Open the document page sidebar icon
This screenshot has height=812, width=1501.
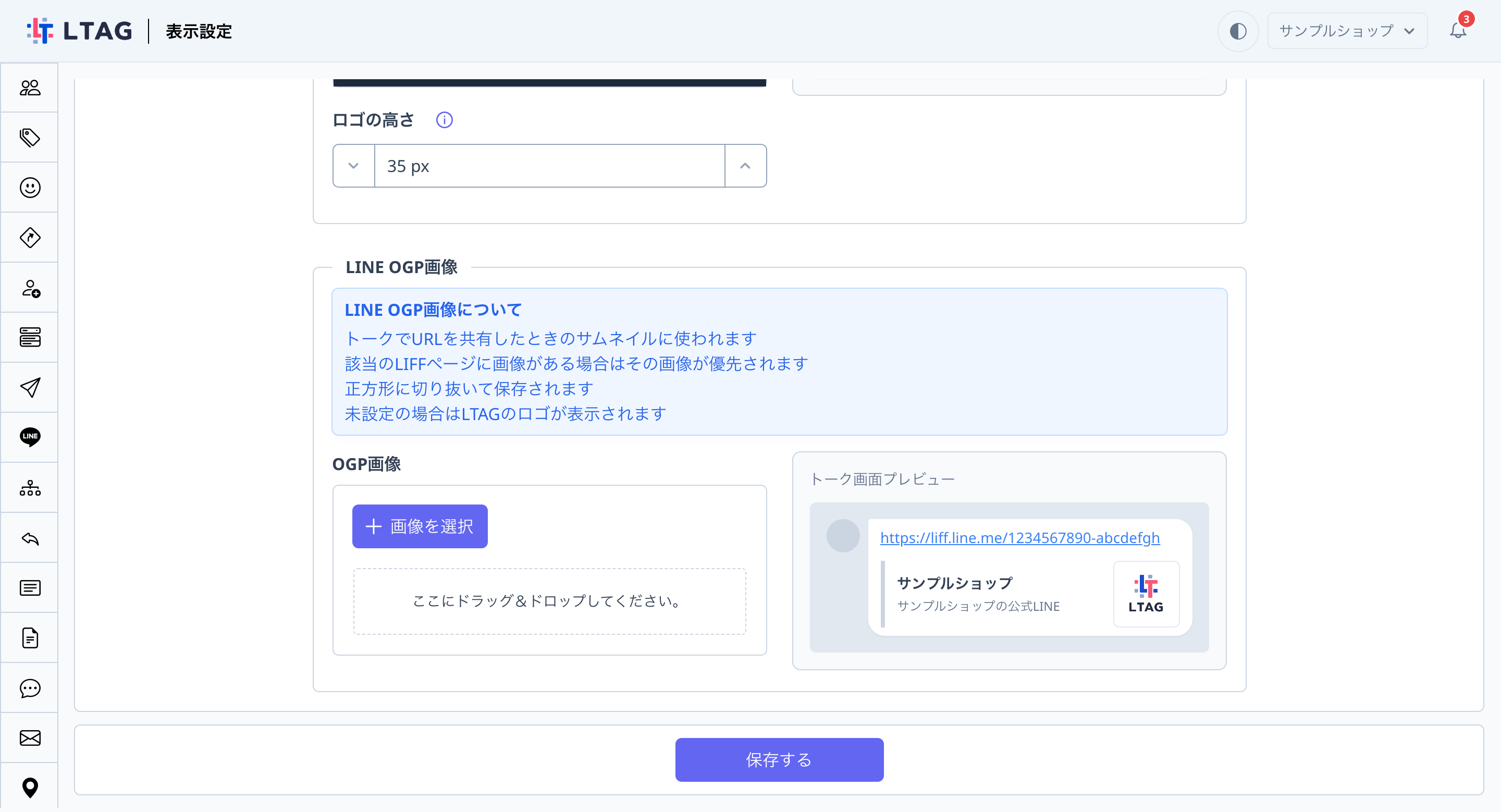[30, 638]
